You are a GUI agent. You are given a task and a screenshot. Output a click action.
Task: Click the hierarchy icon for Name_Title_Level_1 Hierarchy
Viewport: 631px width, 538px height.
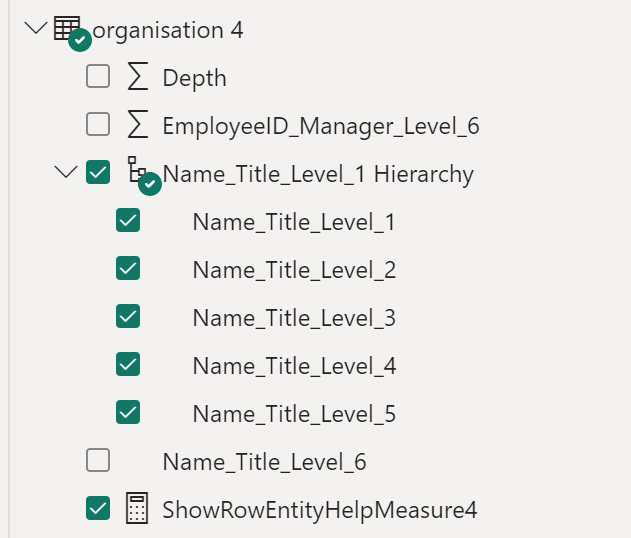(138, 171)
